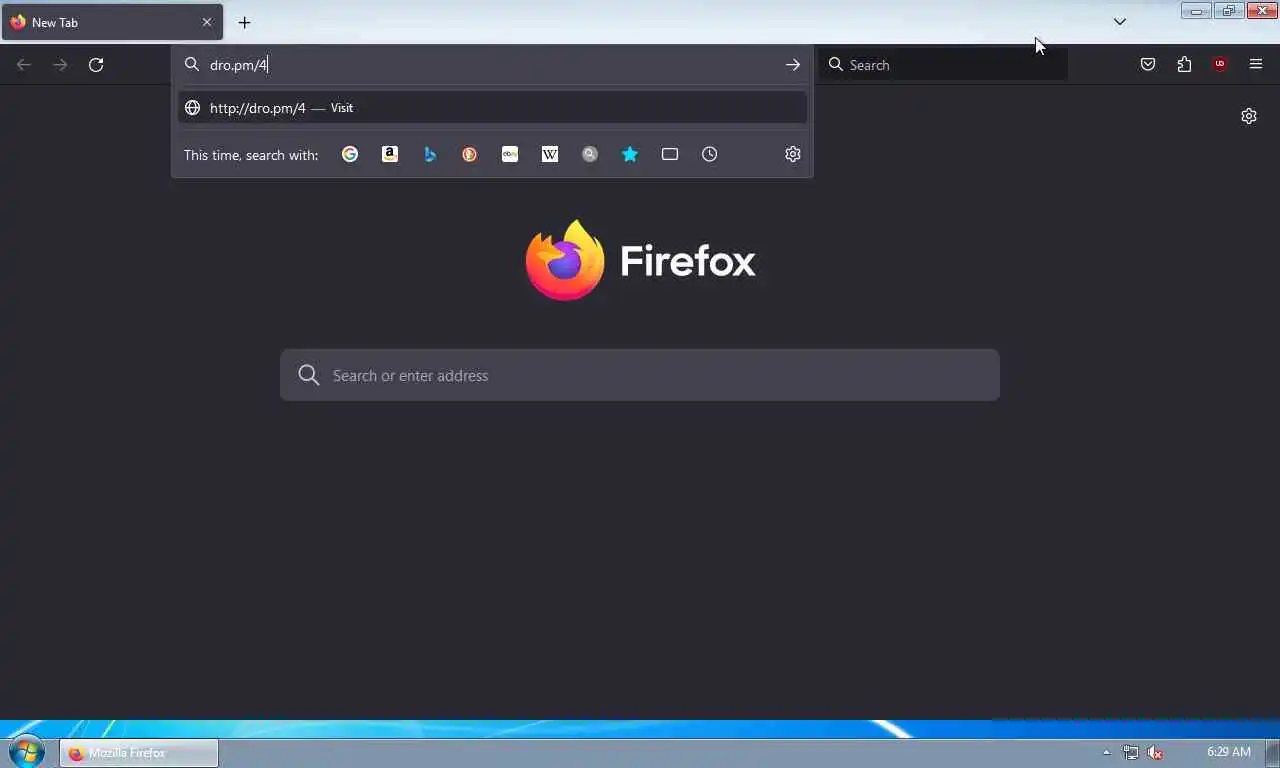Search this time with Wikipedia
This screenshot has width=1280, height=768.
coord(550,154)
